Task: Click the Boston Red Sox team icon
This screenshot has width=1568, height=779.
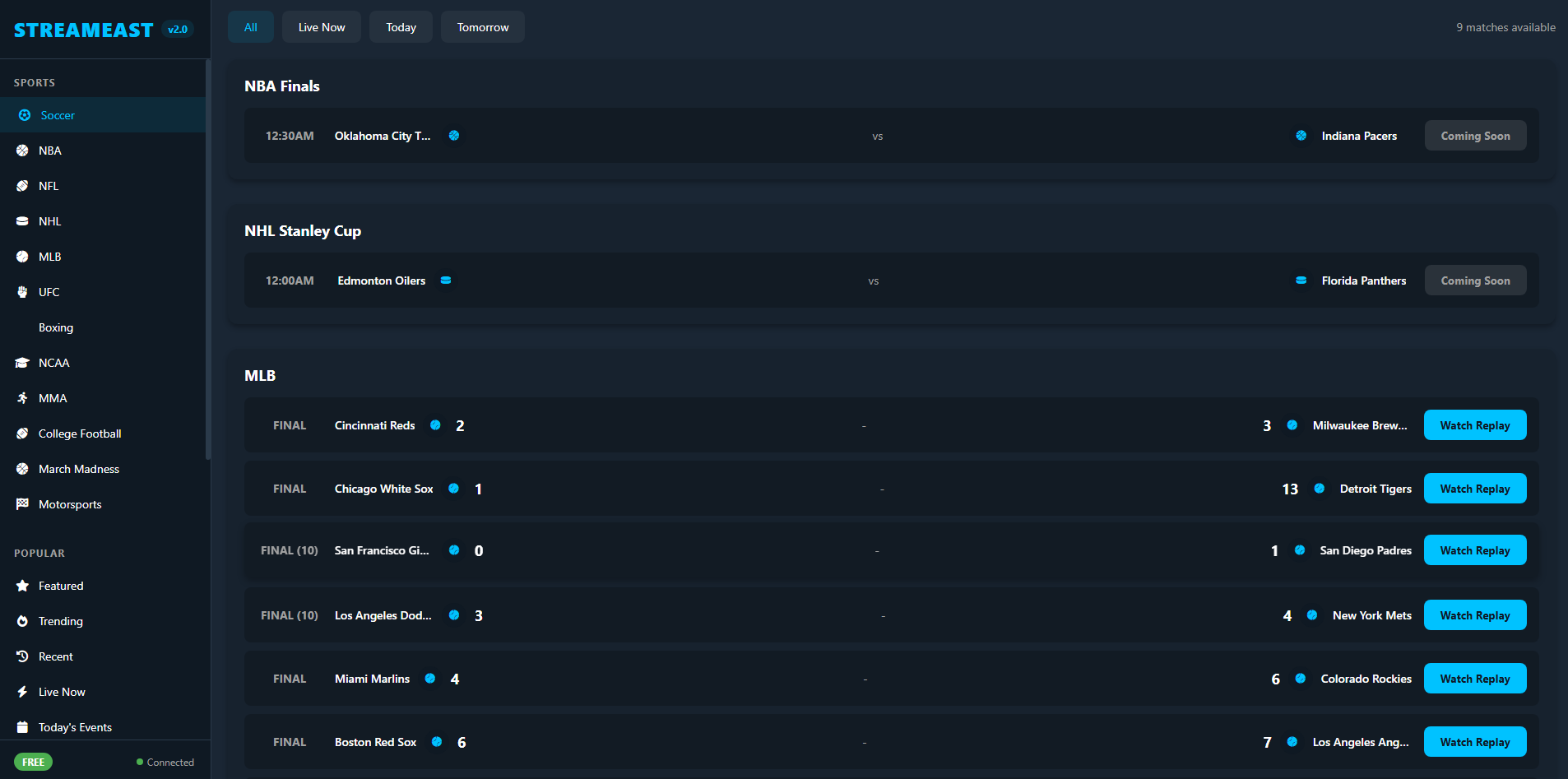Action: [437, 742]
